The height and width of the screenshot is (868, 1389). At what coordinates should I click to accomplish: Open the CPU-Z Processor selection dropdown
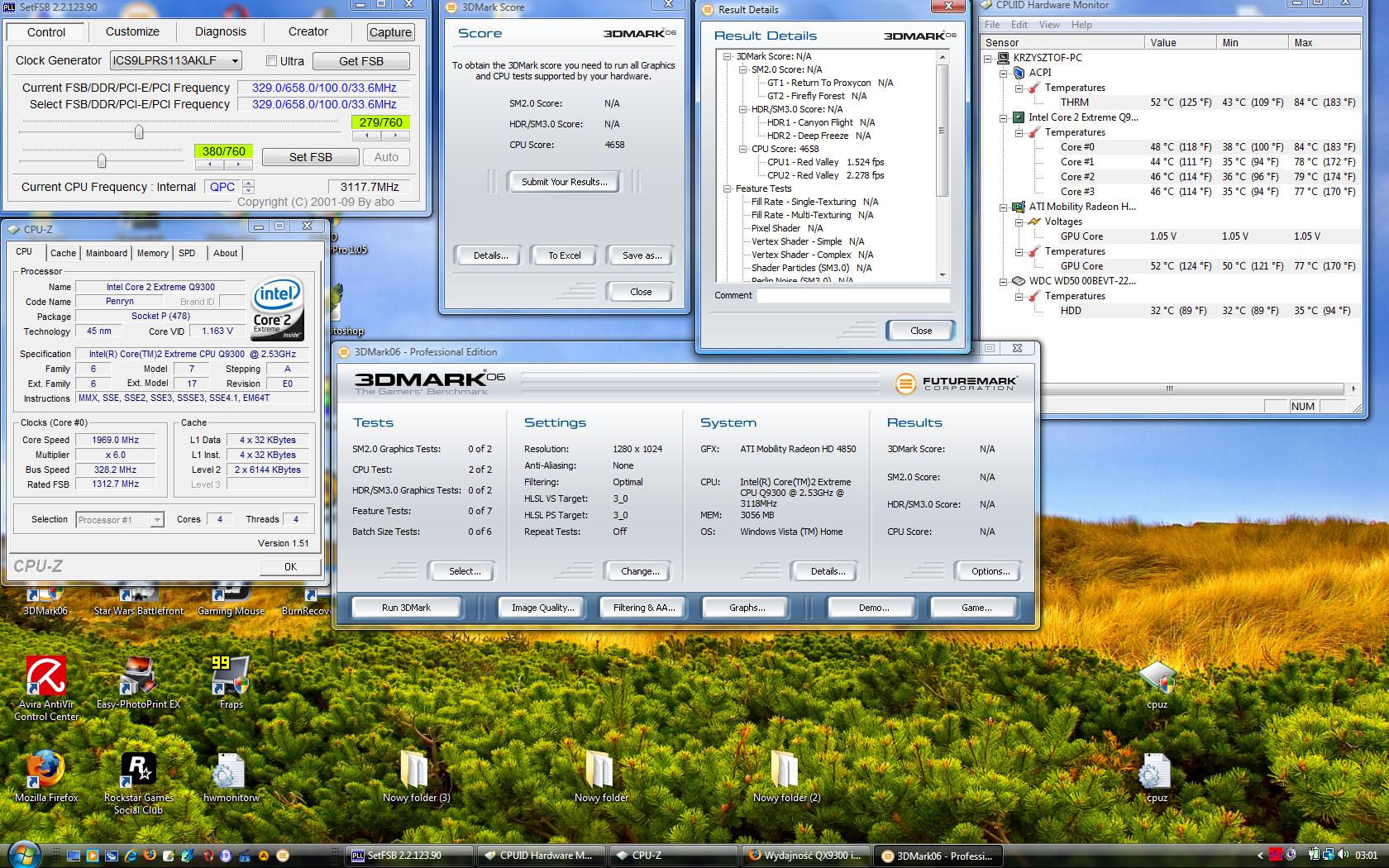(157, 520)
